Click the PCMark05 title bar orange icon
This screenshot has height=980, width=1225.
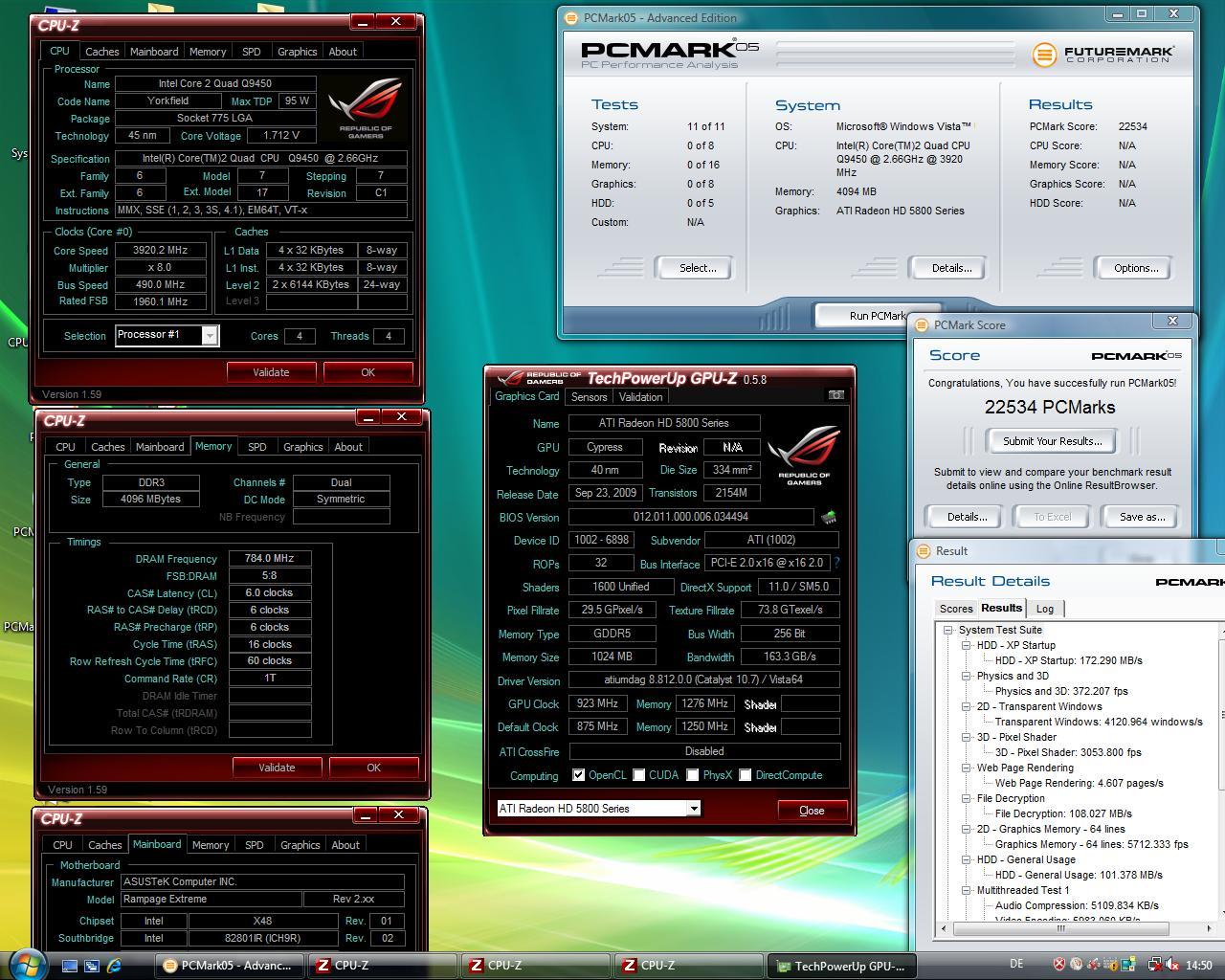coord(570,17)
